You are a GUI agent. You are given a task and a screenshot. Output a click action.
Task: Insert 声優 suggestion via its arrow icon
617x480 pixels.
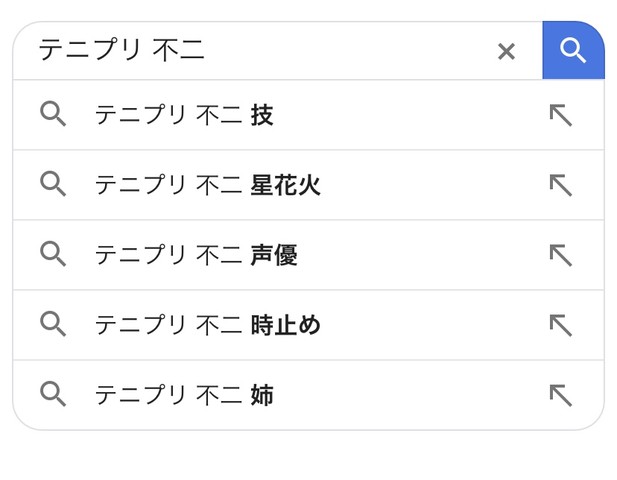[561, 255]
